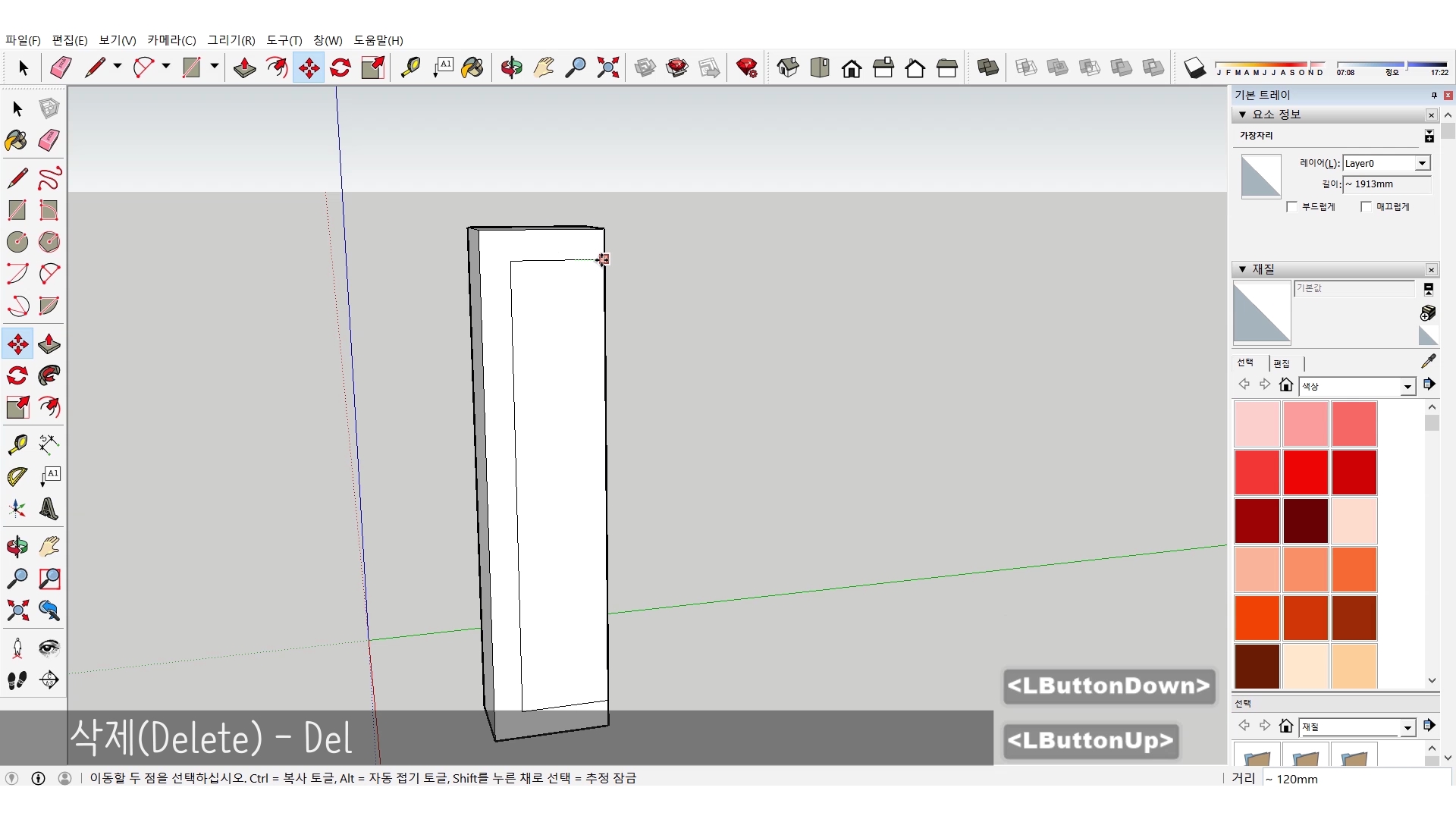Select the Paint Bucket tool in the left toolbar
1456x819 pixels.
click(17, 140)
